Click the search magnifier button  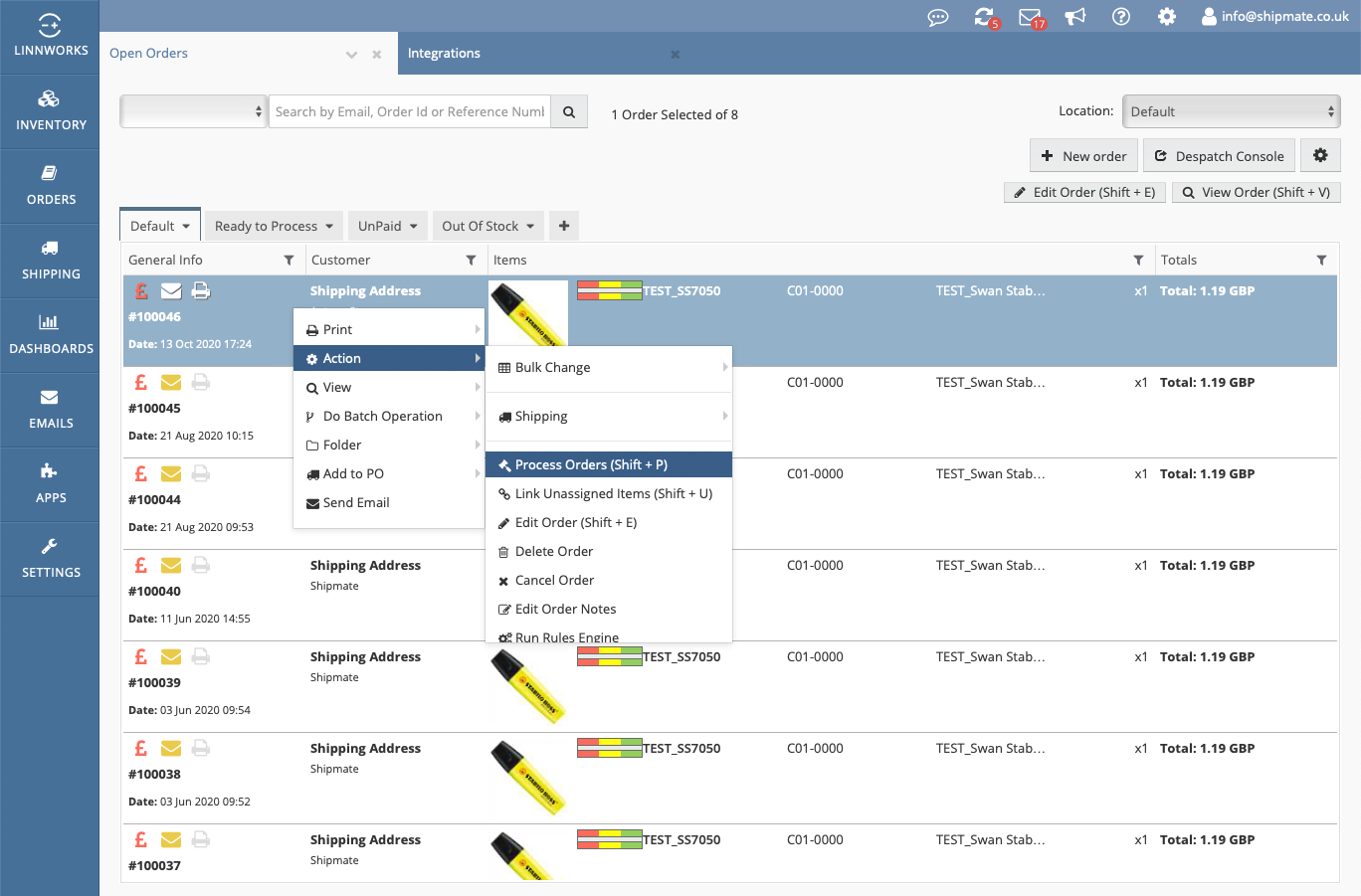point(569,112)
